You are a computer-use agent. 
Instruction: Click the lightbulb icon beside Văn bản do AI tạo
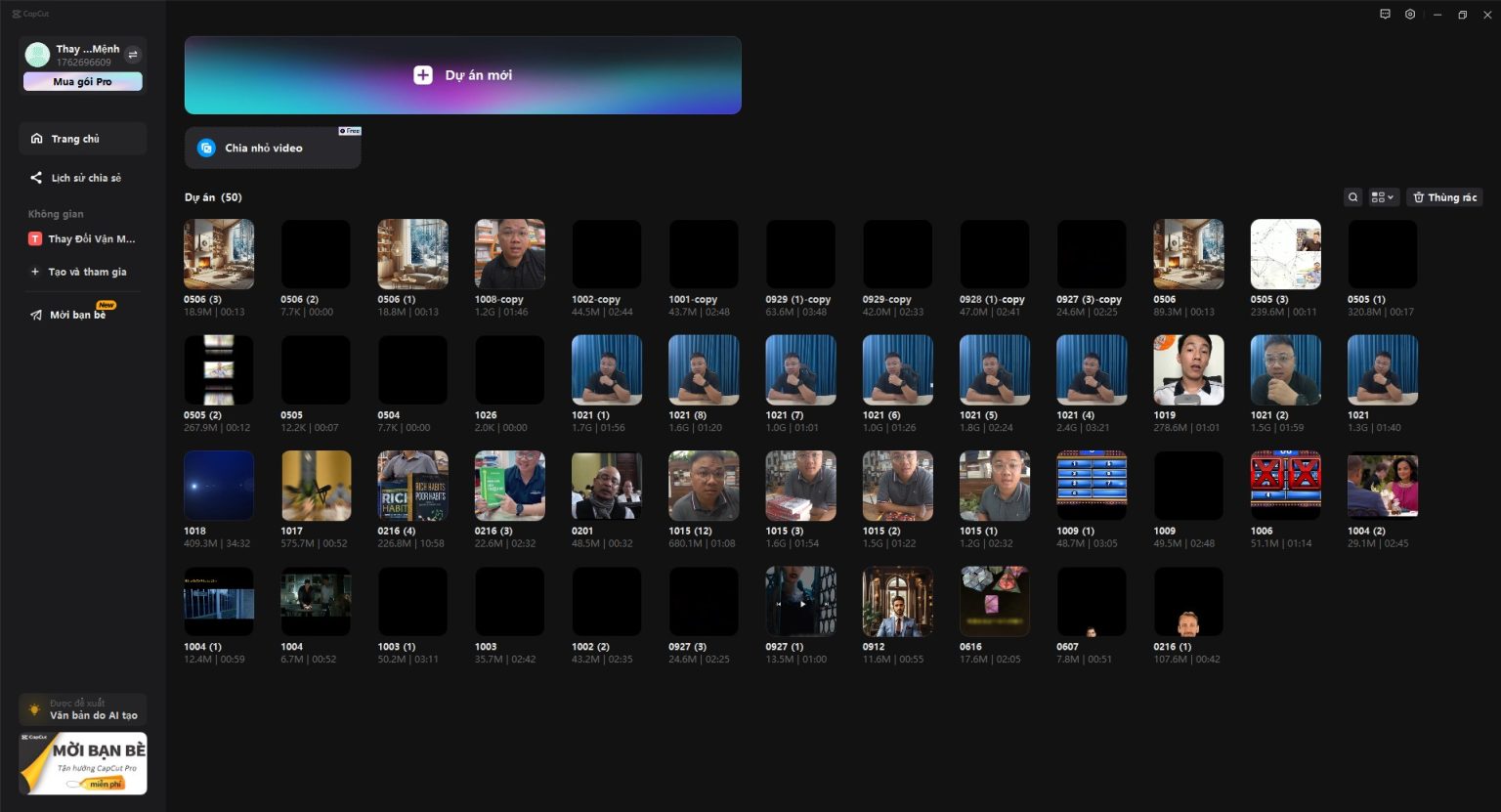[x=34, y=709]
